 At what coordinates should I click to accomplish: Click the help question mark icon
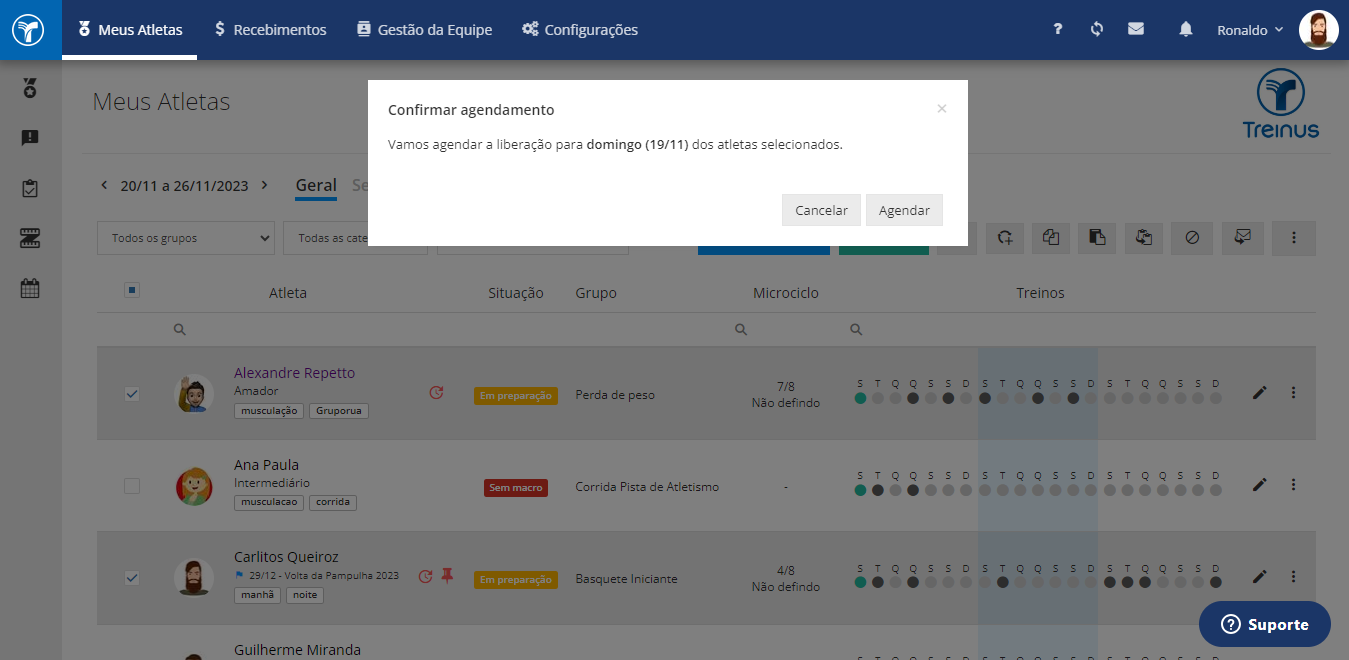1057,30
